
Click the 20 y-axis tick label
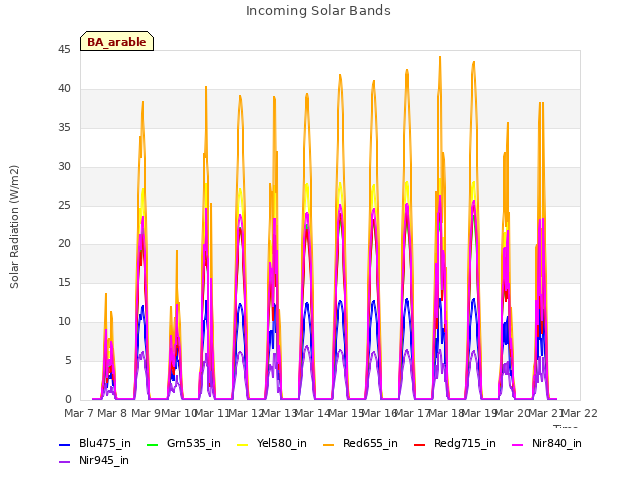(x=64, y=244)
